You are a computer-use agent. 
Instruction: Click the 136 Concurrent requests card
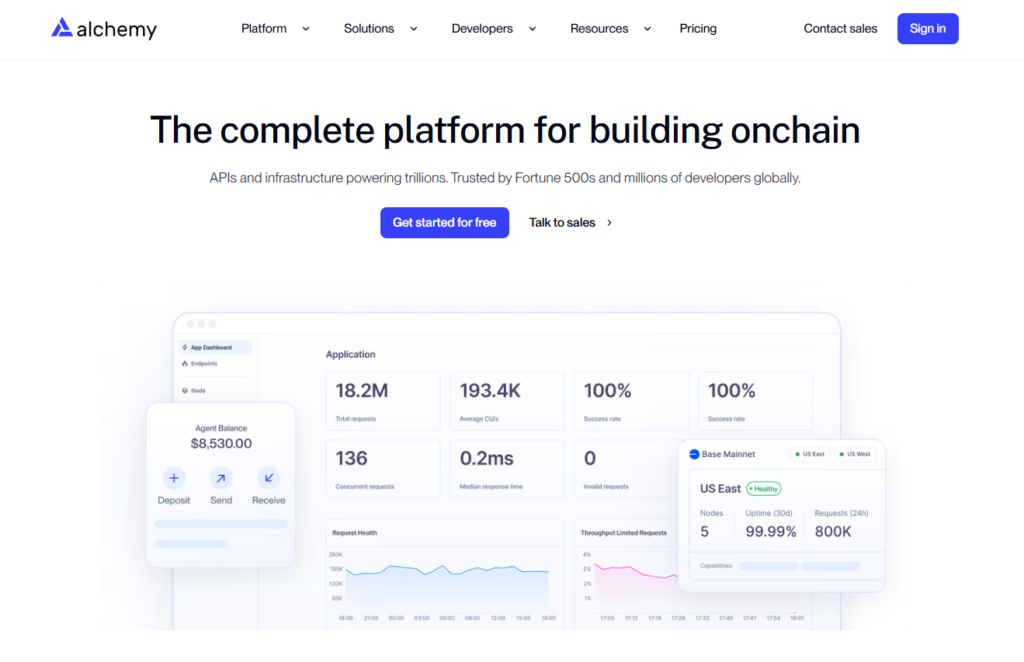click(383, 469)
